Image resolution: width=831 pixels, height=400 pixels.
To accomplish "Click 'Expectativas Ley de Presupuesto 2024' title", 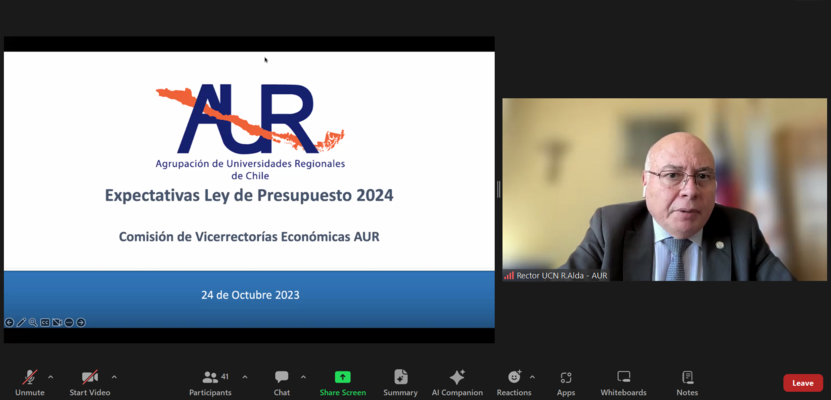I will pos(249,195).
